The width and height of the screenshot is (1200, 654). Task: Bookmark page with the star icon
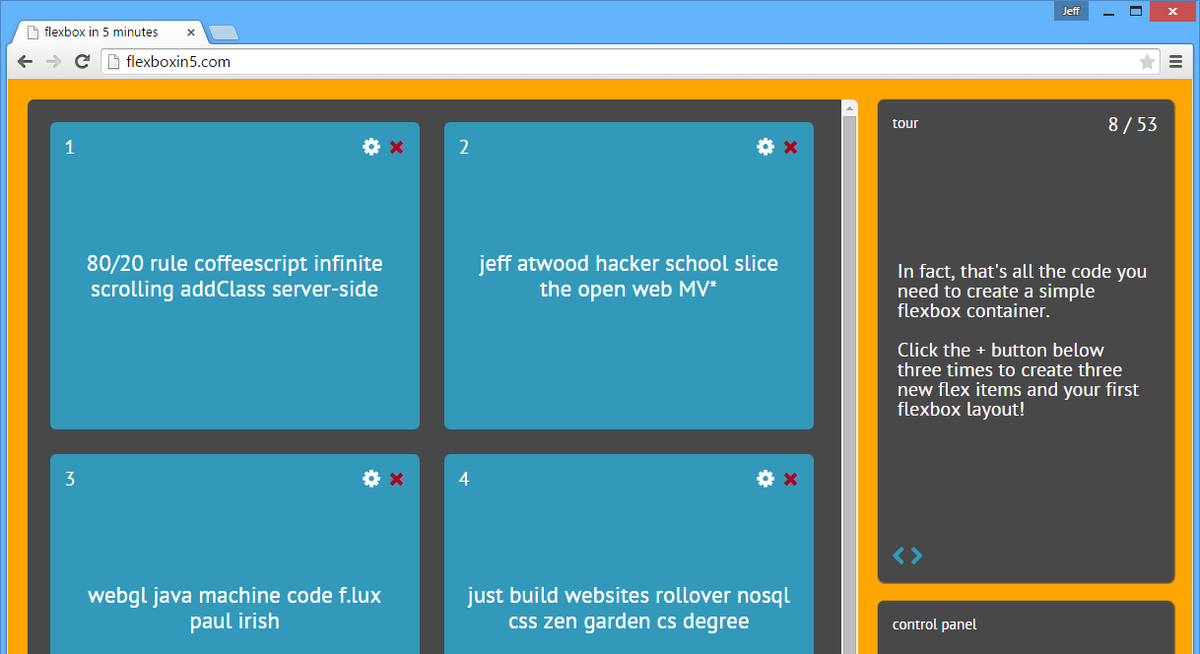coord(1147,62)
